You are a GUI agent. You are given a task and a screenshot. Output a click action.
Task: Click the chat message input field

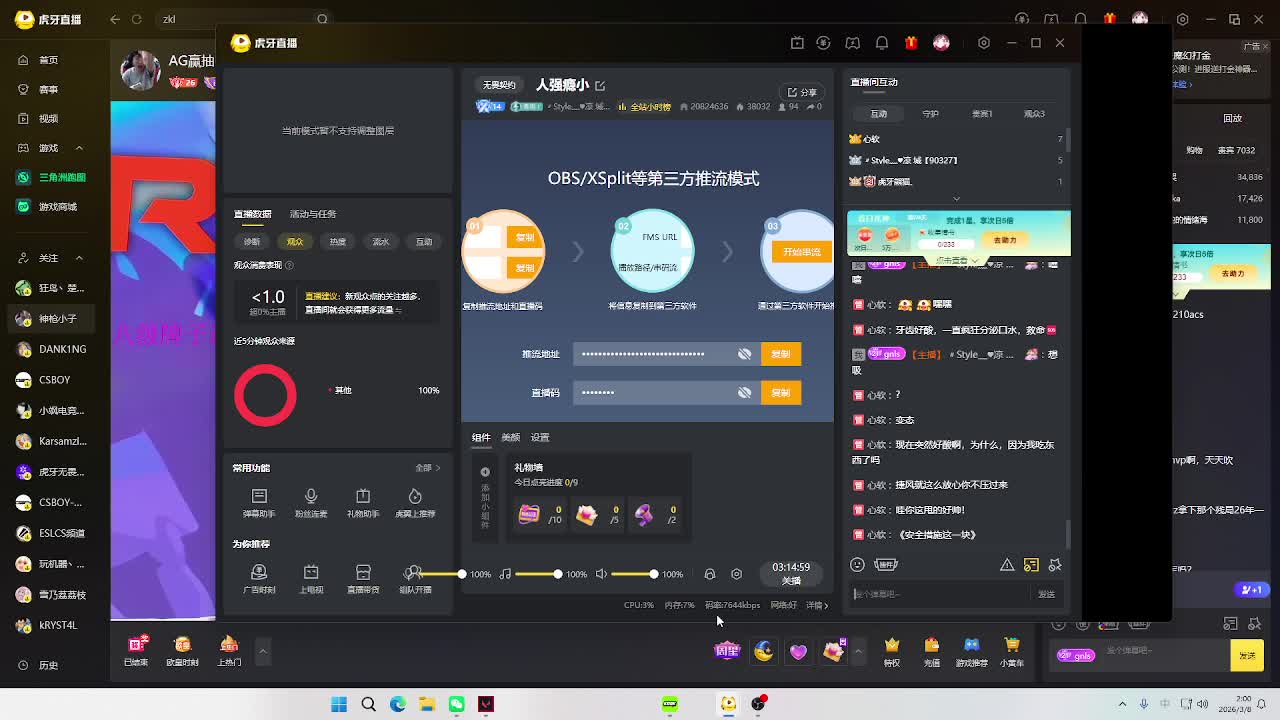click(x=940, y=594)
